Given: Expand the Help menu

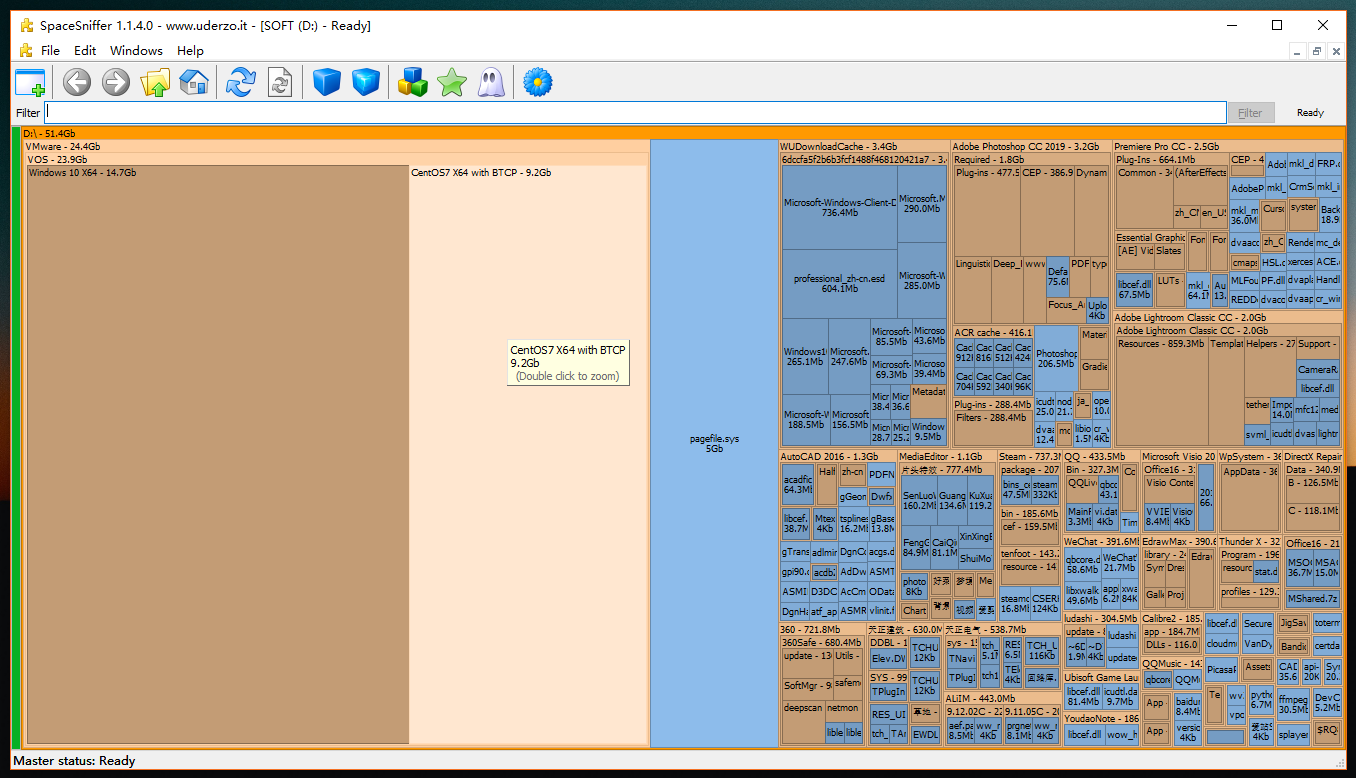Looking at the screenshot, I should [190, 50].
